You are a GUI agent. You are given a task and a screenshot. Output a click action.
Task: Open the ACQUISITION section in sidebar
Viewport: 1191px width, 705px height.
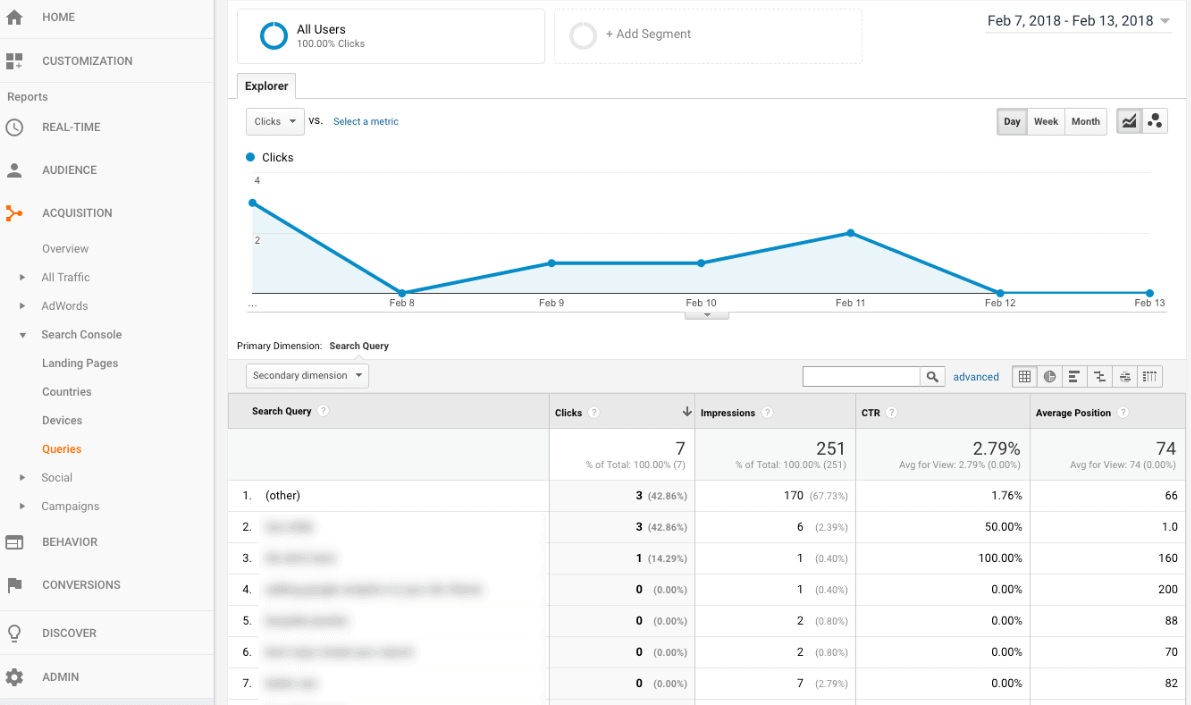click(x=77, y=213)
